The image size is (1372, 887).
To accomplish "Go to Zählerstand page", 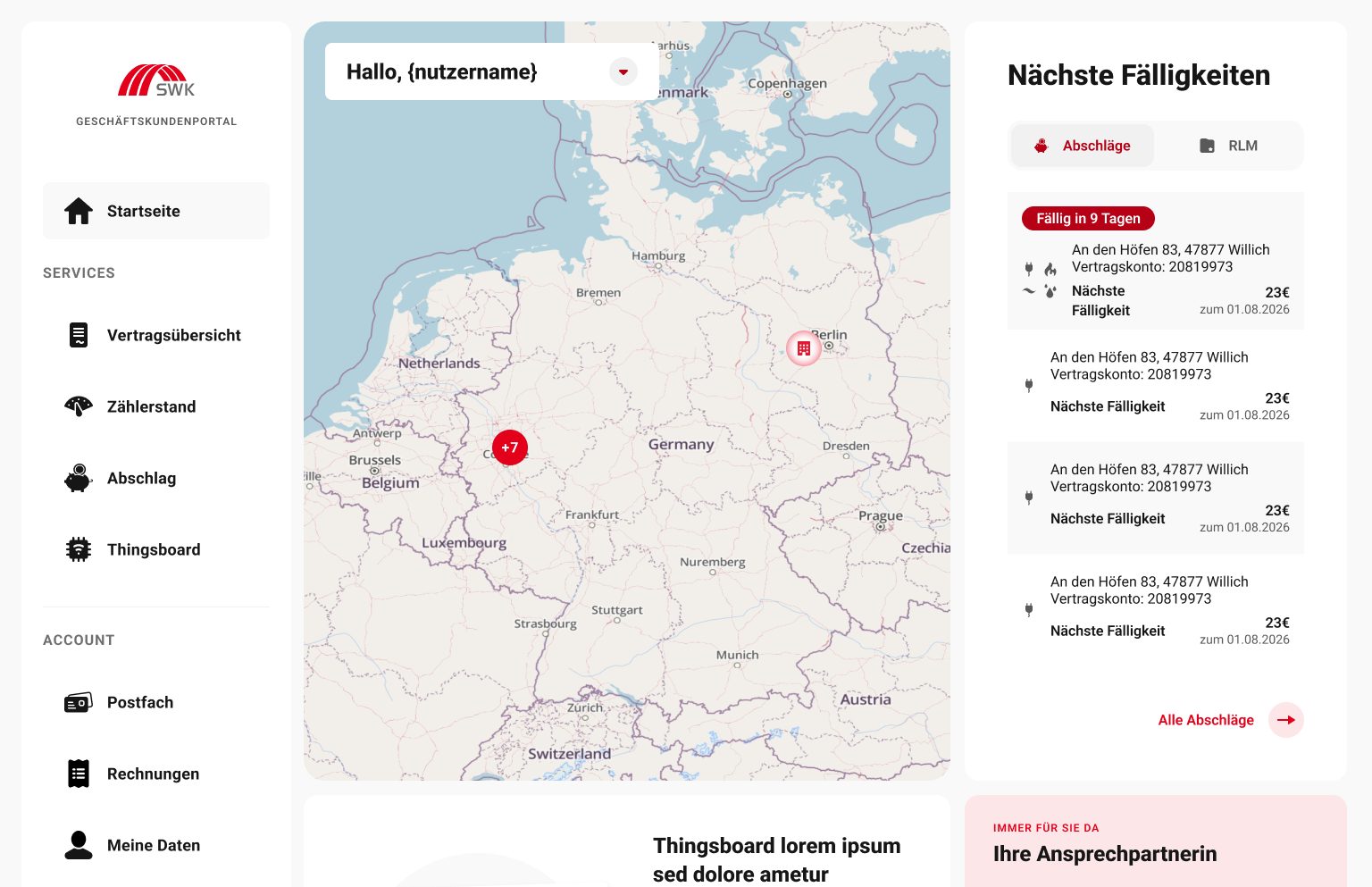I will coord(156,406).
